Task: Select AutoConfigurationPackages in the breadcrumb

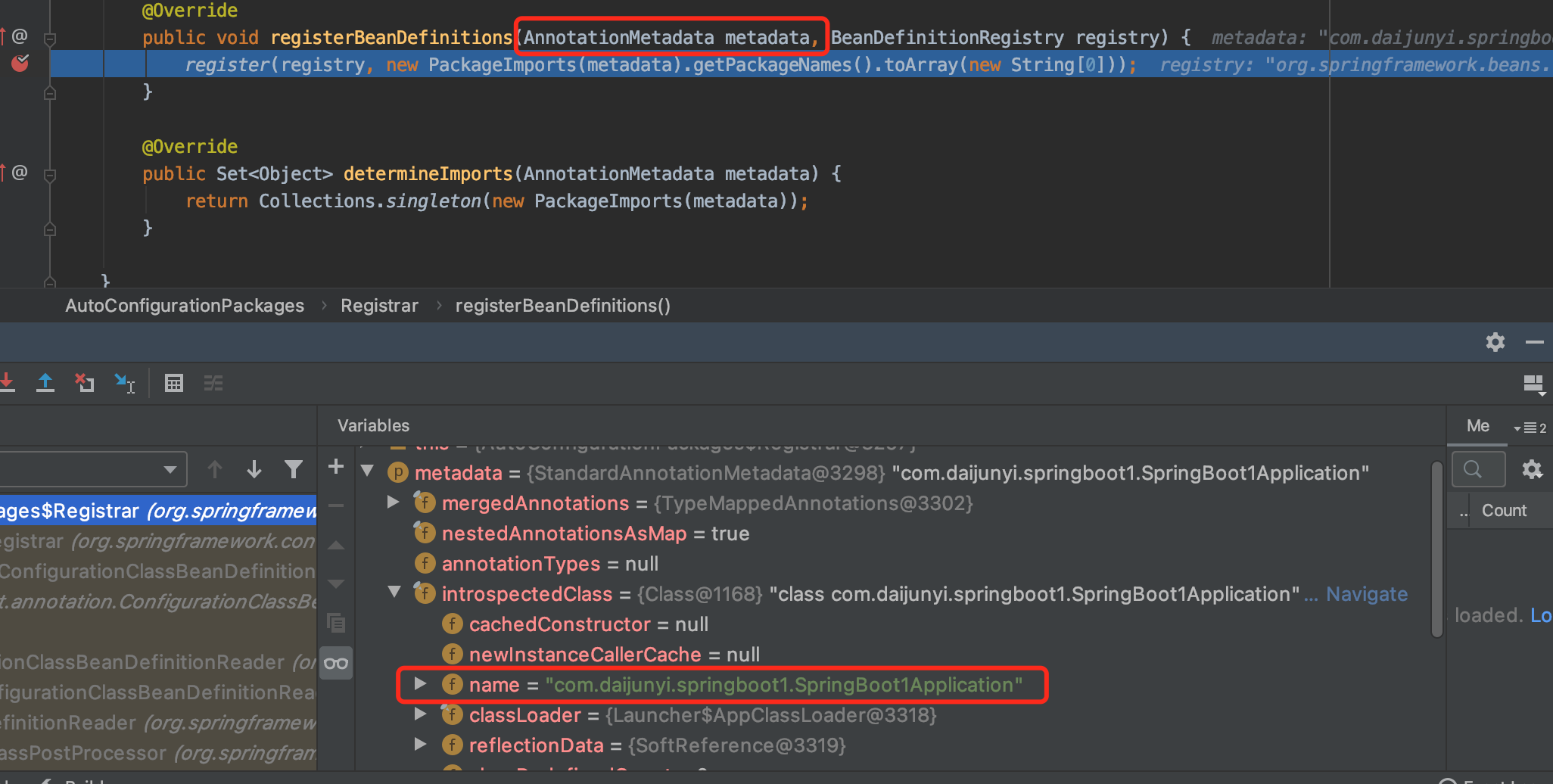Action: tap(185, 306)
